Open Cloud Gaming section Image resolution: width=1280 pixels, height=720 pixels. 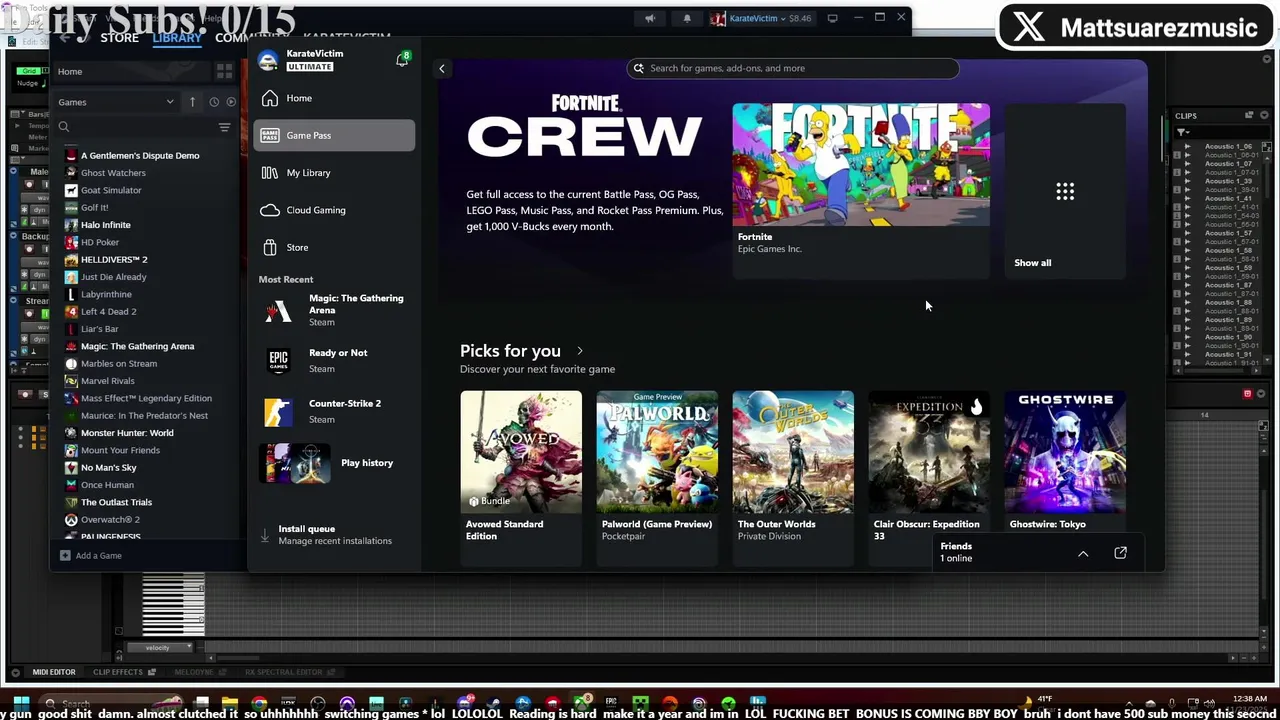(334, 210)
